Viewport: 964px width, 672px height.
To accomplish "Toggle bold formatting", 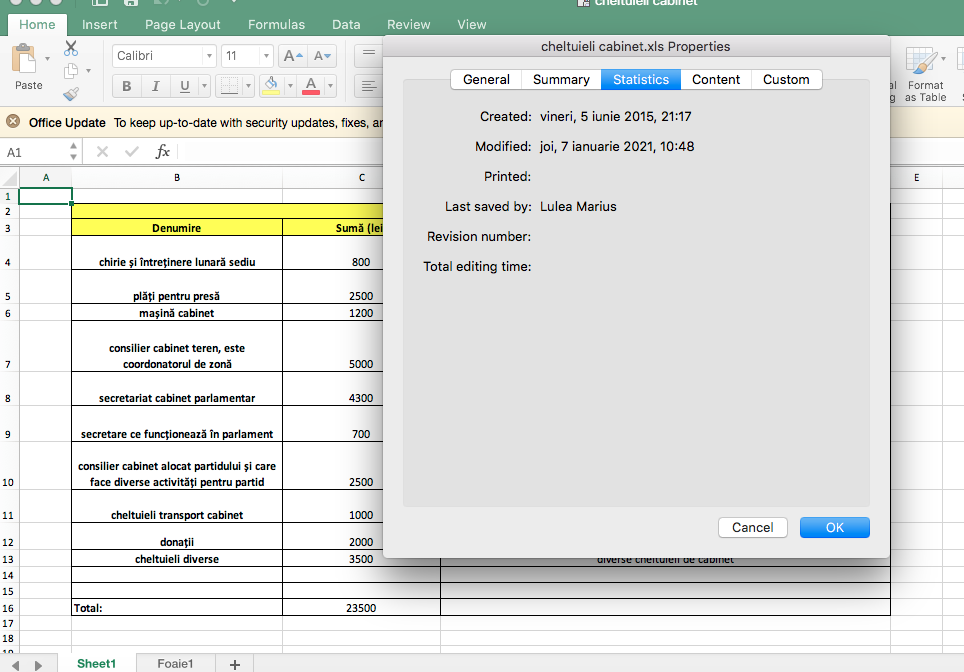I will pos(127,86).
